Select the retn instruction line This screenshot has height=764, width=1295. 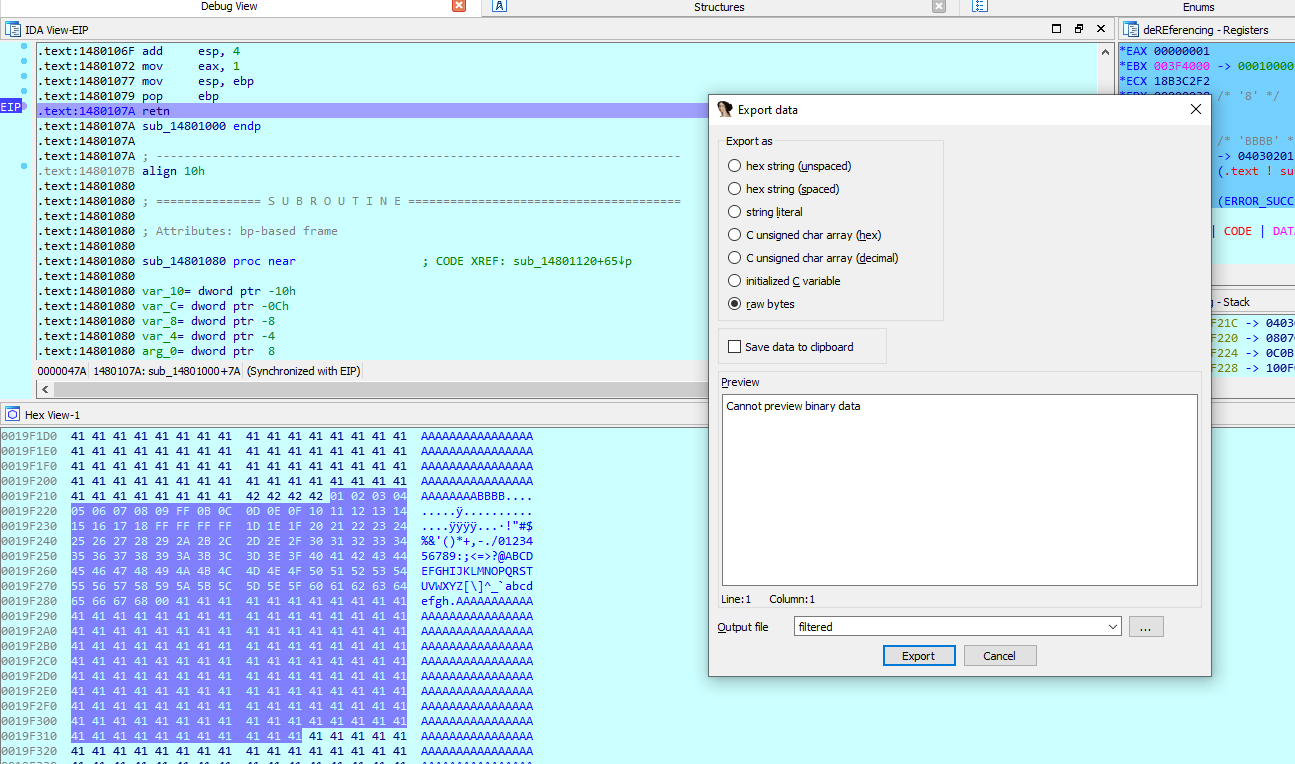tap(373, 111)
